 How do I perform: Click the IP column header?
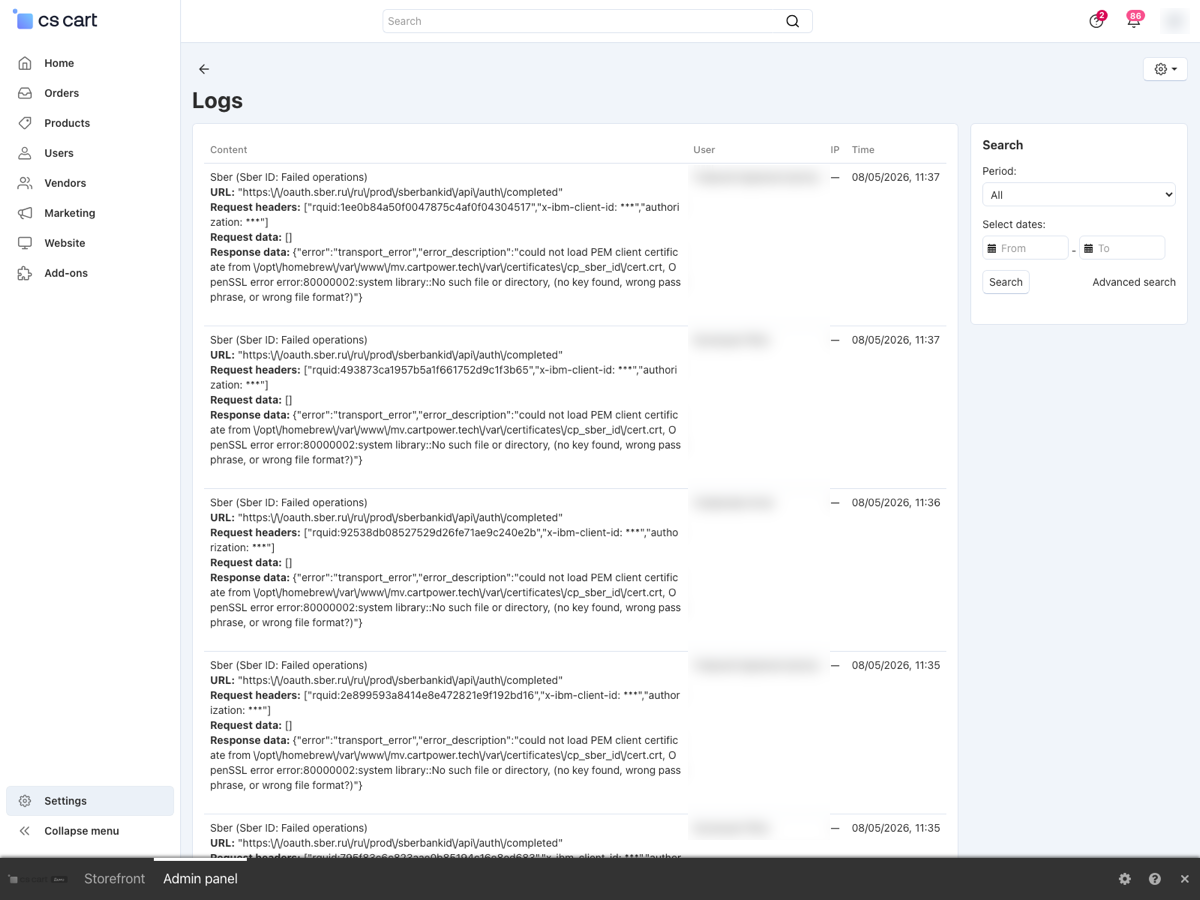pyautogui.click(x=835, y=150)
